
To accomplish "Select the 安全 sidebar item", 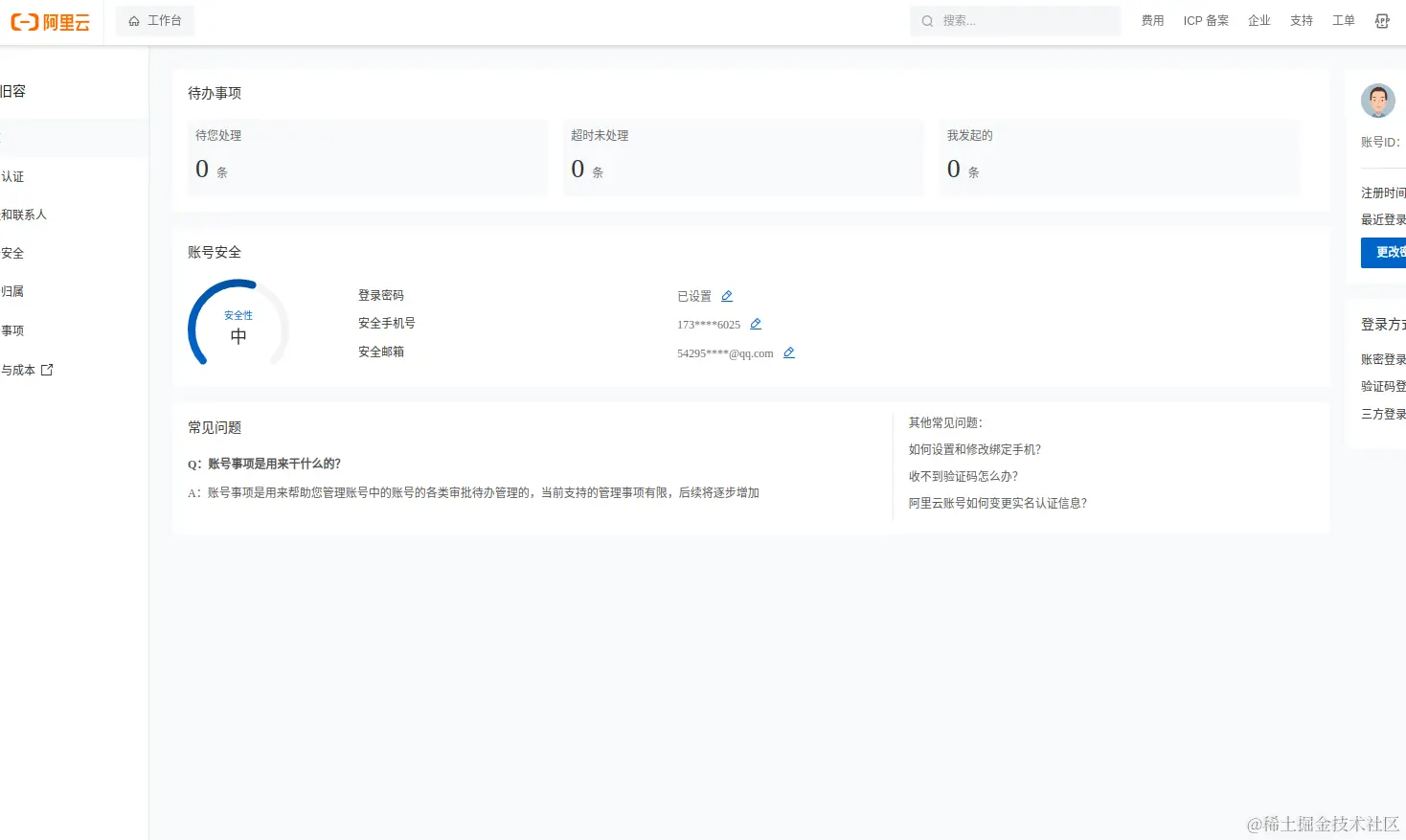I will pos(12,253).
